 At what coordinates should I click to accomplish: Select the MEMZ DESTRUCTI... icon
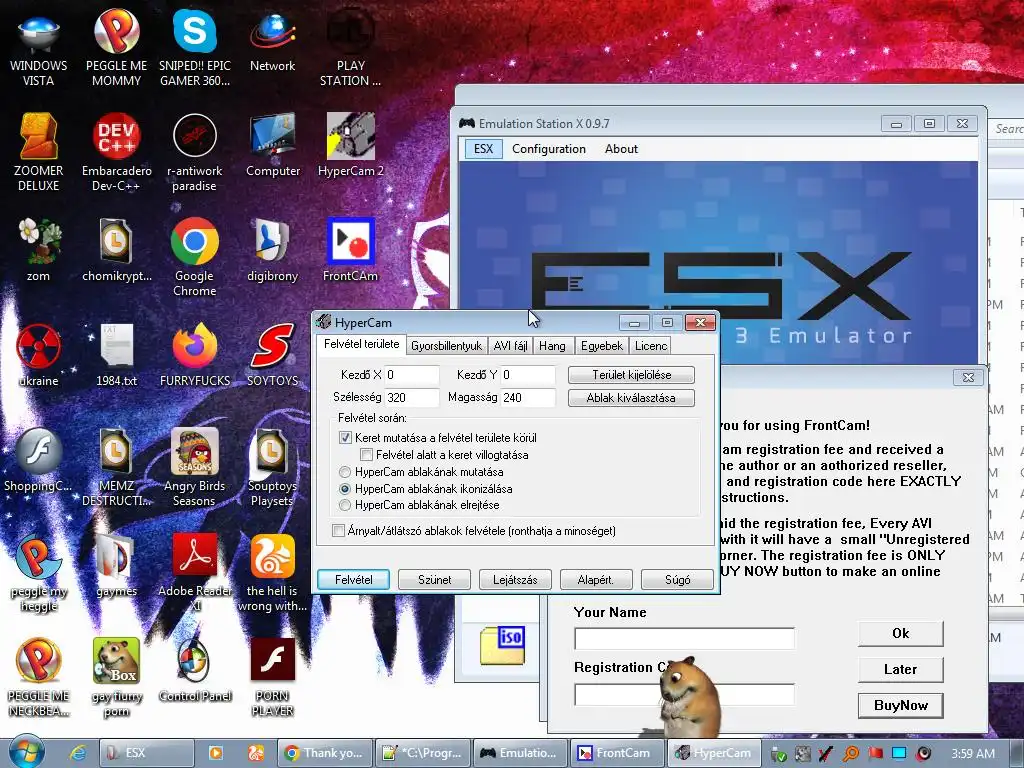pyautogui.click(x=116, y=467)
